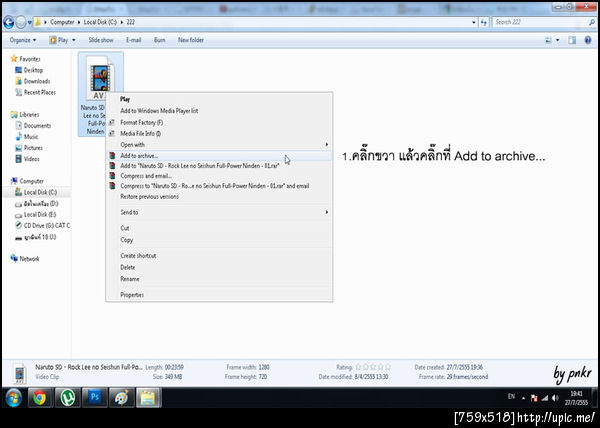Click Play in the context menu

tap(219, 99)
